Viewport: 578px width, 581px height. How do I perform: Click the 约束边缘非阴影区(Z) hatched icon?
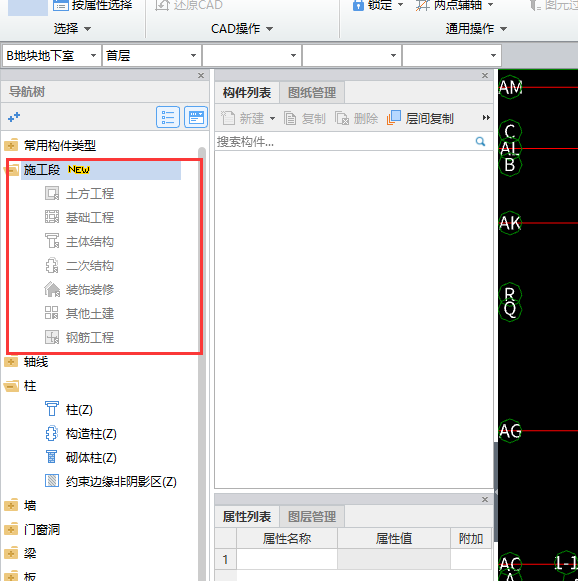52,481
